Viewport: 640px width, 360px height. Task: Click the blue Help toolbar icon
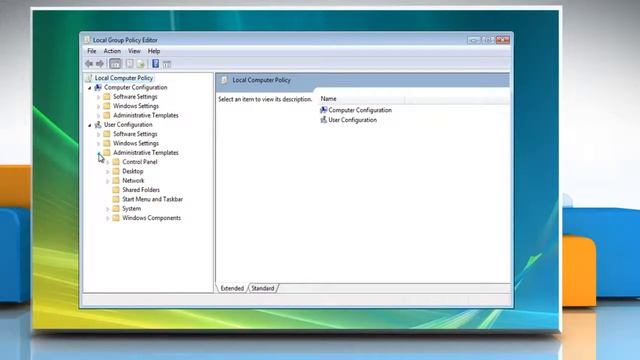(x=156, y=64)
